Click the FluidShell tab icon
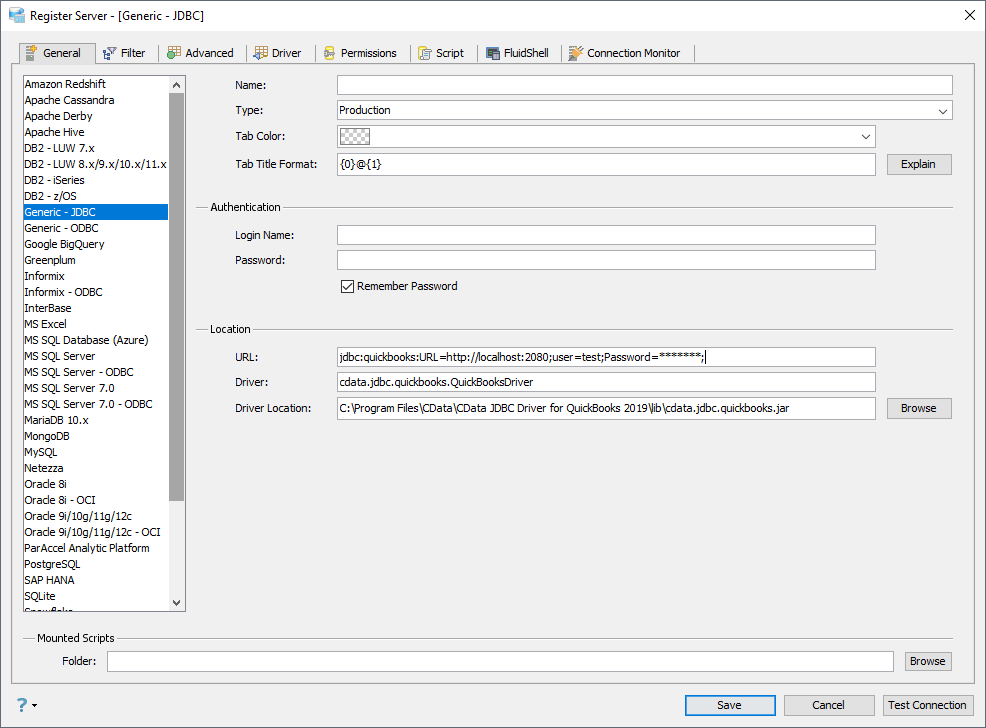The width and height of the screenshot is (986, 728). pos(493,53)
